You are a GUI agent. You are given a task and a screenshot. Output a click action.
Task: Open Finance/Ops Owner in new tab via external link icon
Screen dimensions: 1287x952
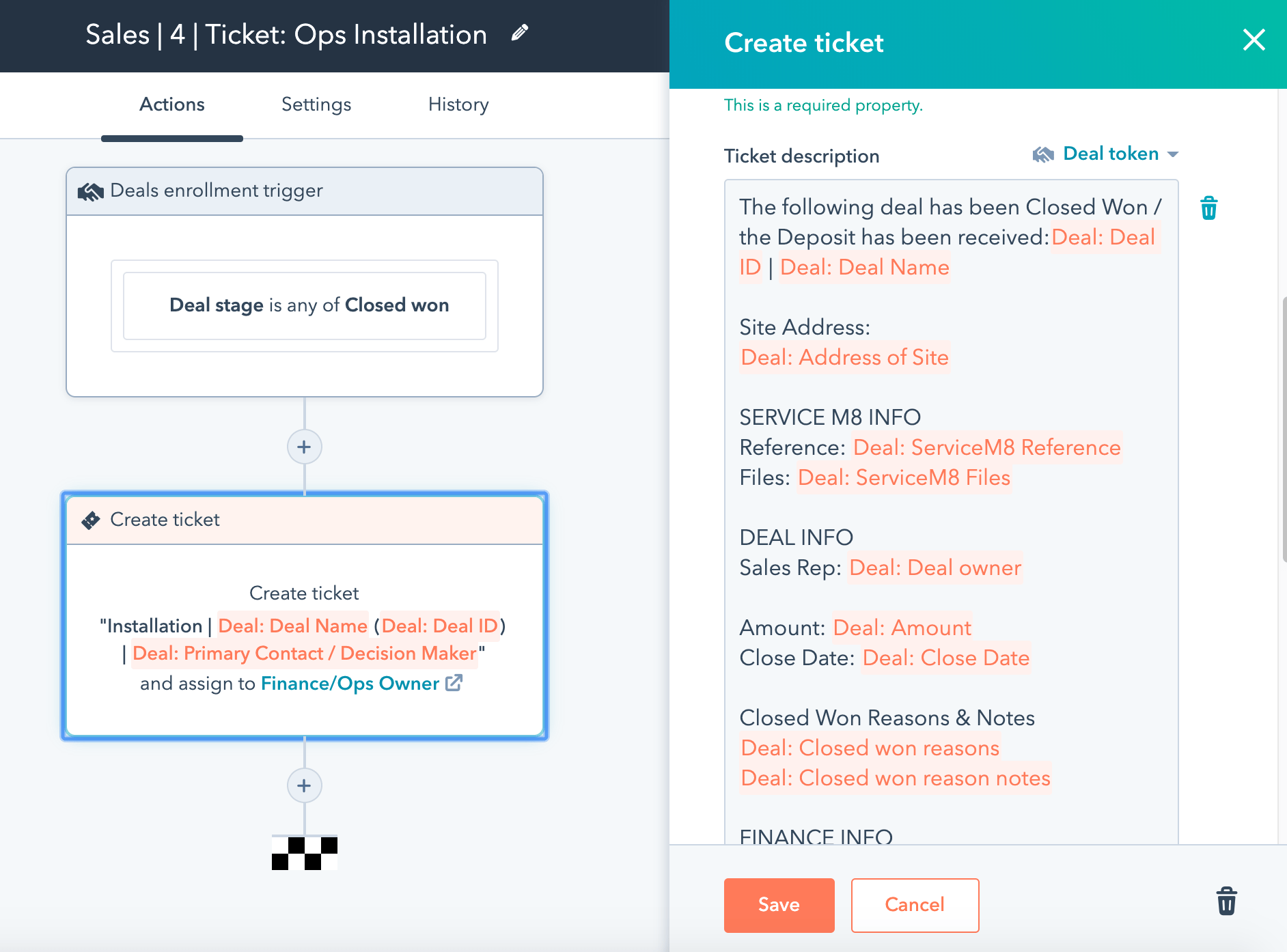pos(453,683)
